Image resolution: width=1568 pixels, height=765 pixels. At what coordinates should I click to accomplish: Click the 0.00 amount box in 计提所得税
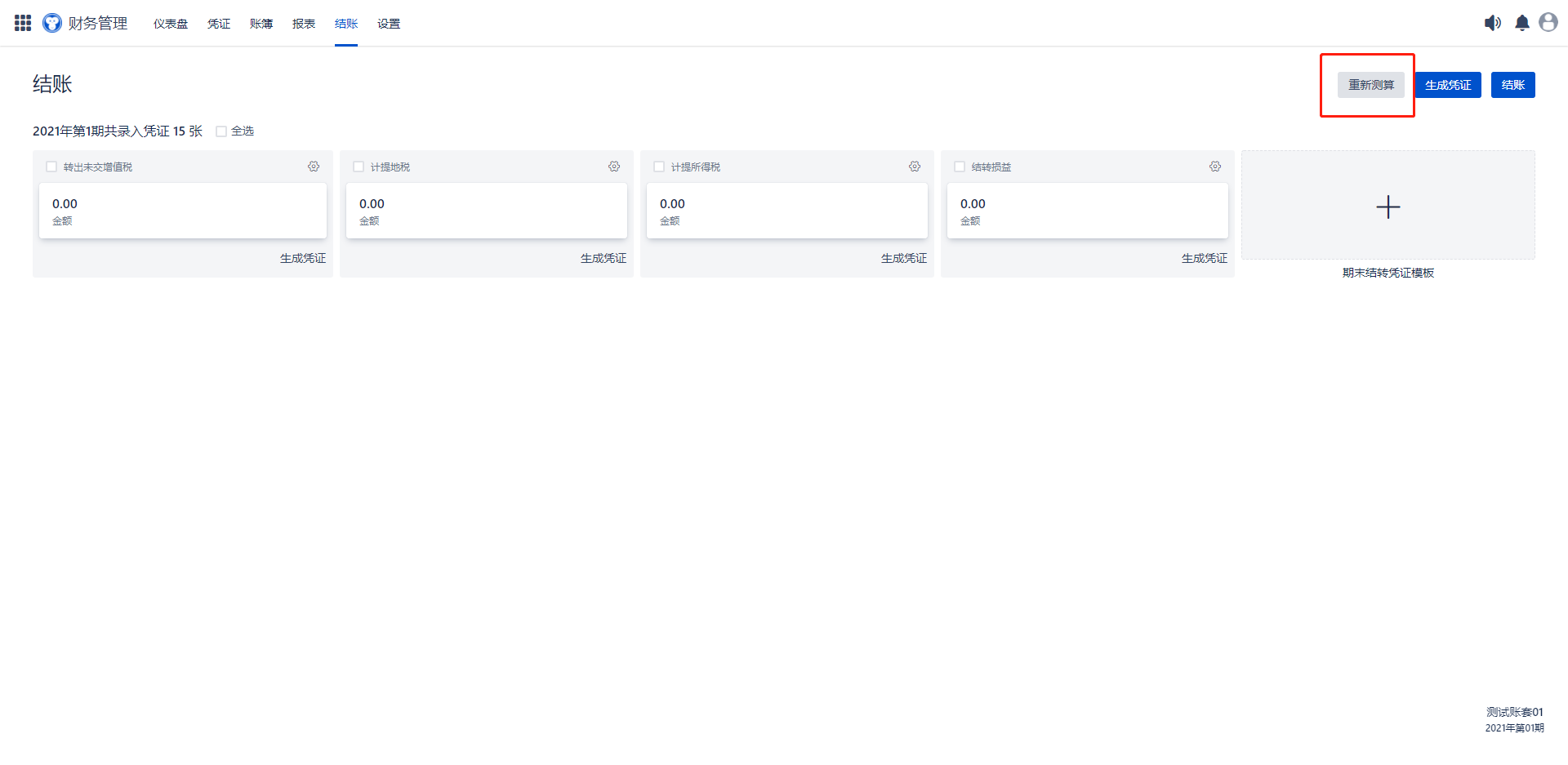pyautogui.click(x=787, y=211)
